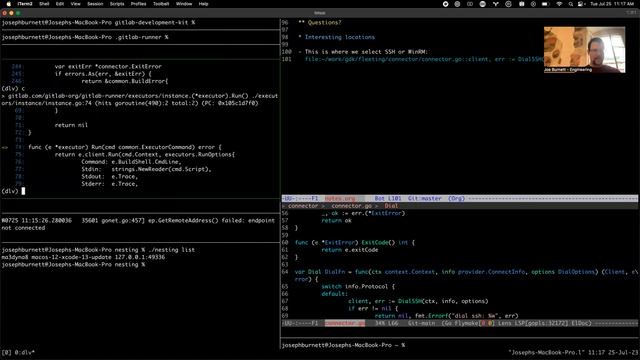The image size is (640, 360).
Task: Zoom the iTerm2 window with green button
Action: tap(18, 13)
